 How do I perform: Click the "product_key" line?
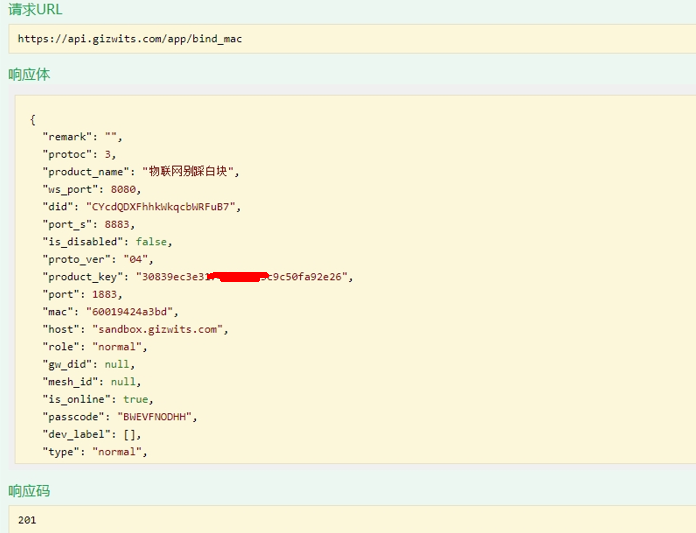pos(198,277)
